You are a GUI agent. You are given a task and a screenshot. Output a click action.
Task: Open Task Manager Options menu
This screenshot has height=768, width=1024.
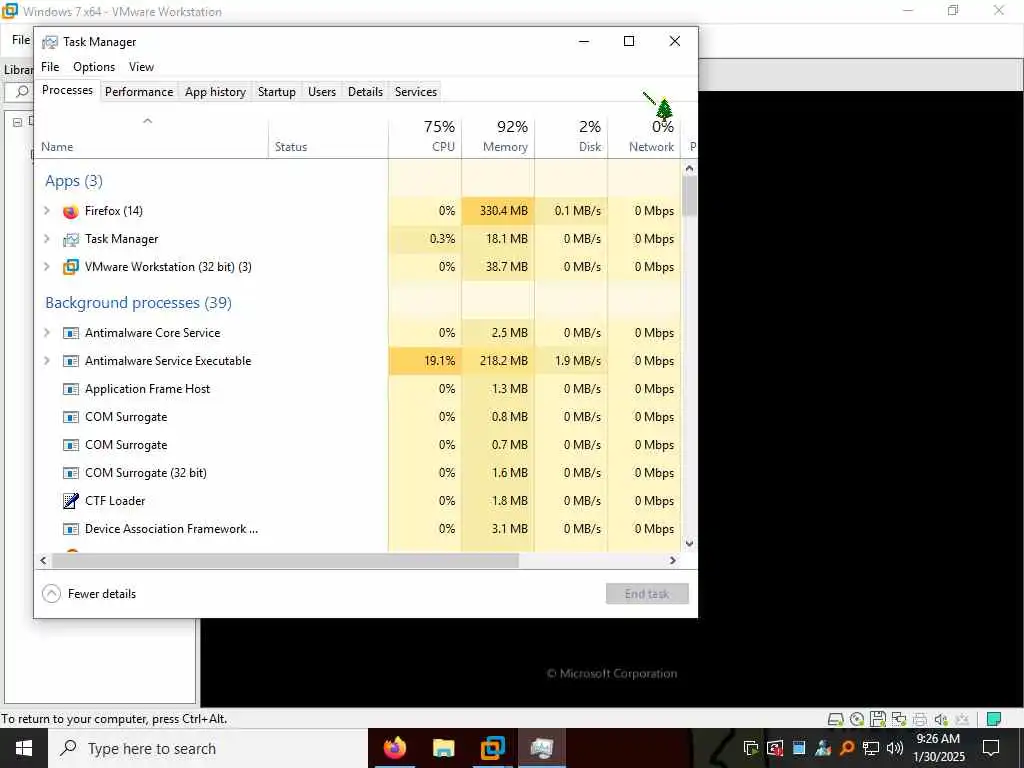[x=94, y=67]
